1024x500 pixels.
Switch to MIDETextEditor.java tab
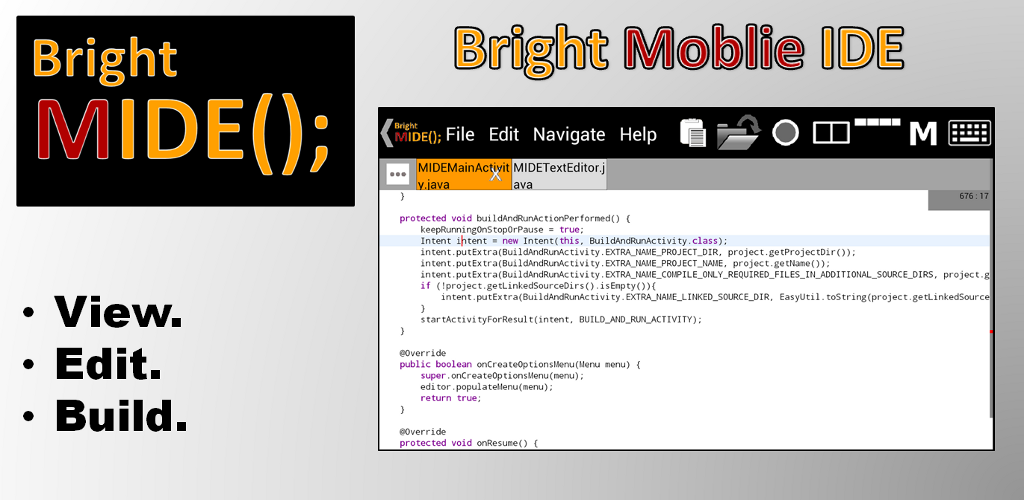pyautogui.click(x=559, y=175)
